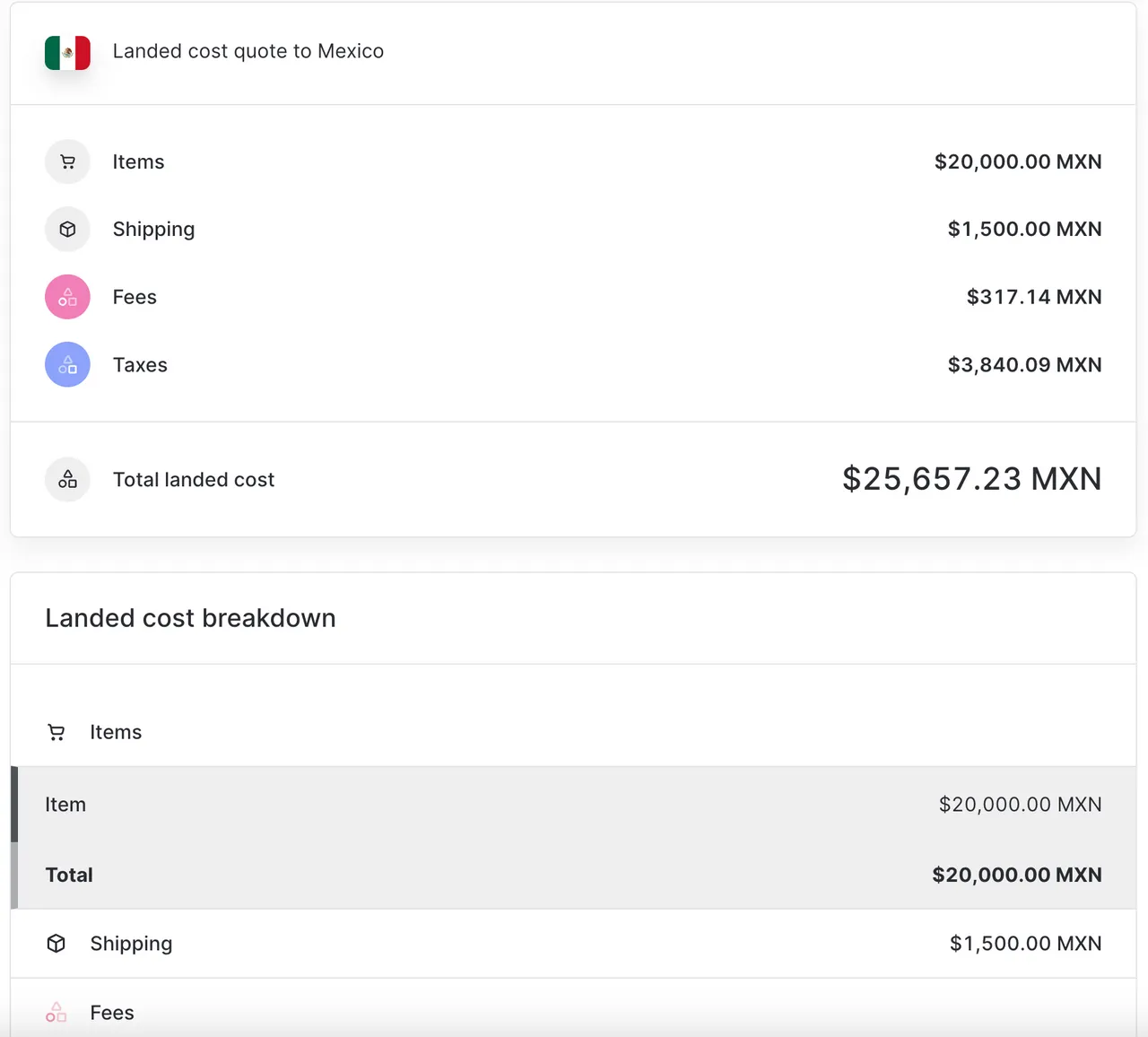Image resolution: width=1148 pixels, height=1037 pixels.
Task: Select the Shipping package icon
Action: (67, 229)
